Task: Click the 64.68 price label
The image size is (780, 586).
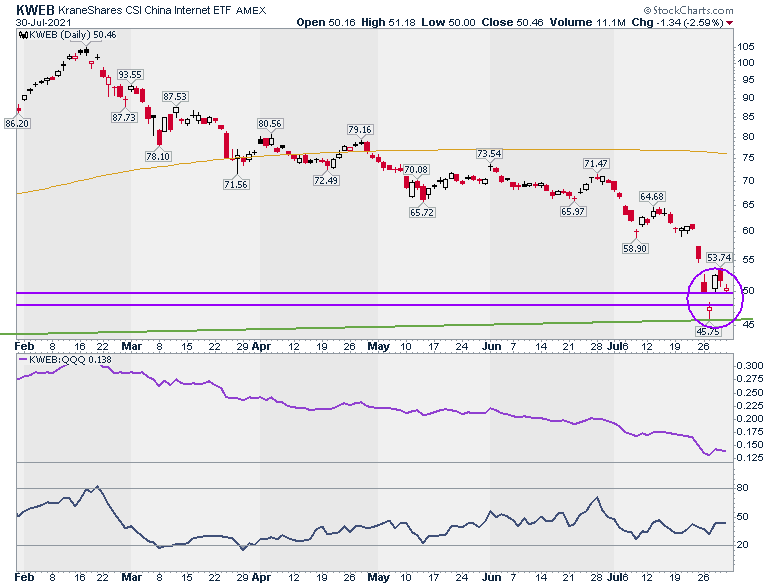Action: click(x=652, y=196)
